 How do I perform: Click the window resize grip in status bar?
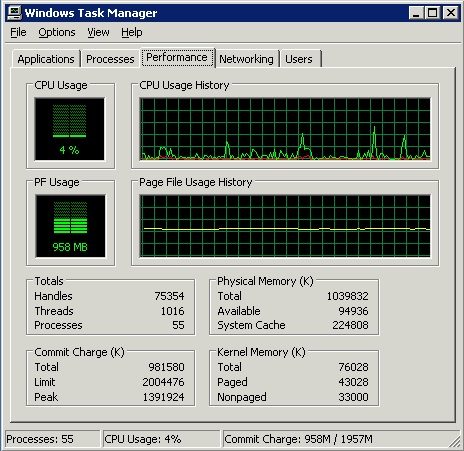454,441
